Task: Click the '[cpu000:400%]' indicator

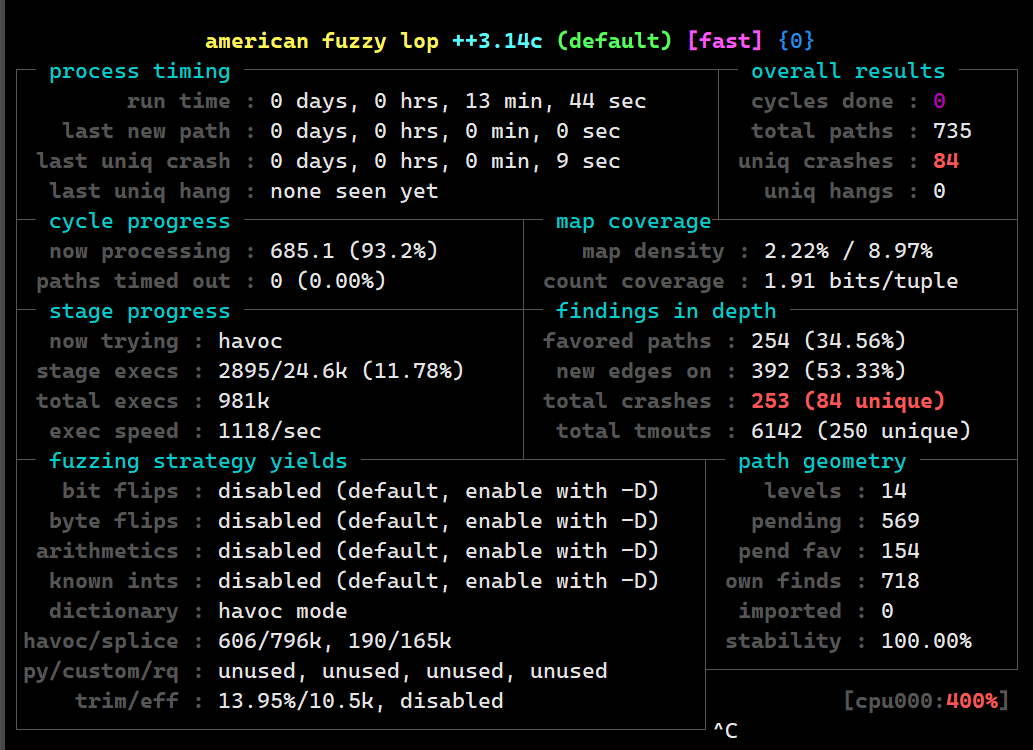Action: point(926,701)
